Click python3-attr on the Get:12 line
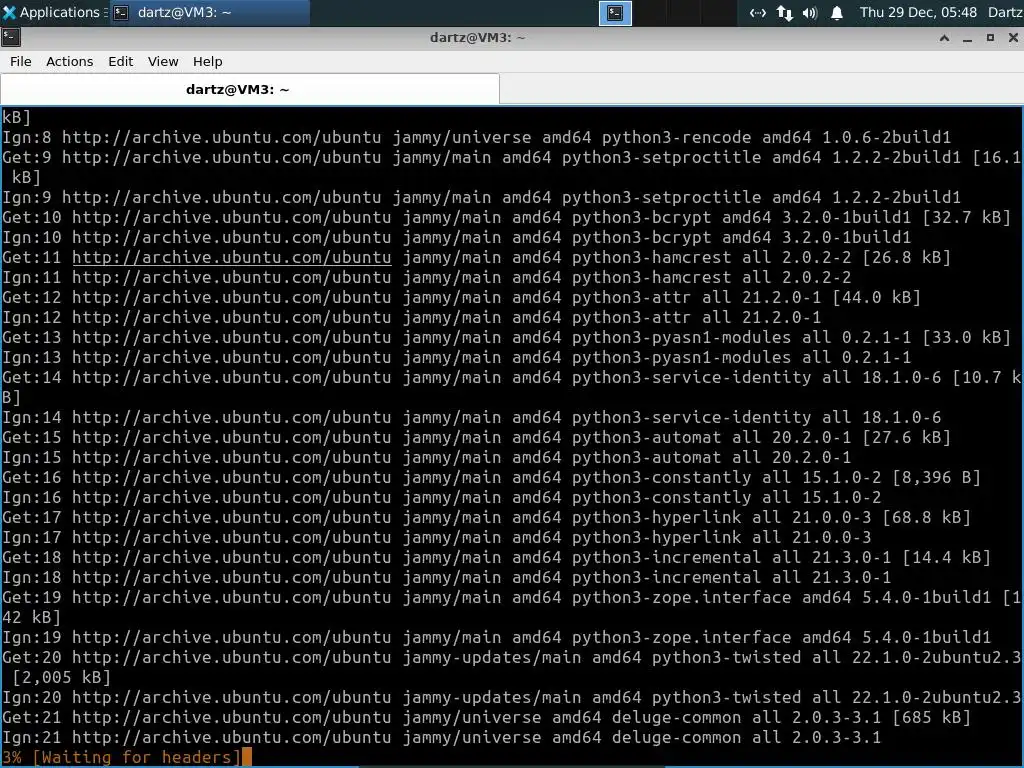 point(632,297)
